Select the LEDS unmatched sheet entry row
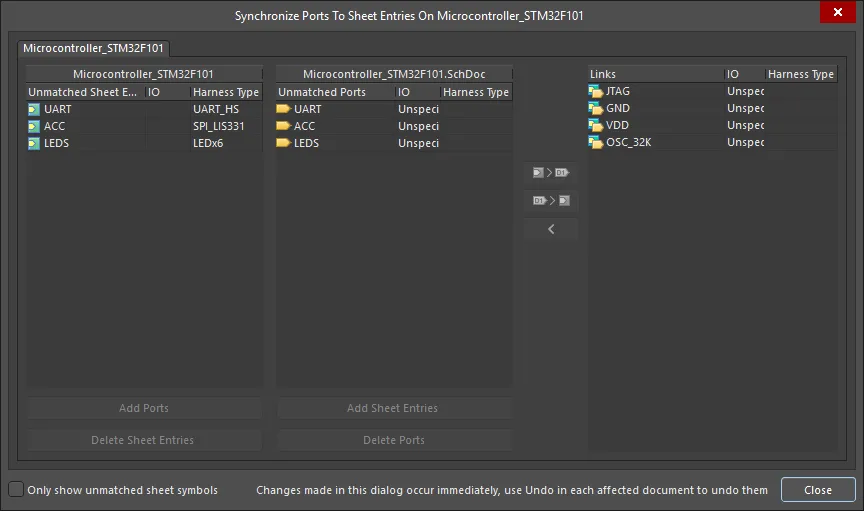The image size is (864, 511). (x=144, y=143)
